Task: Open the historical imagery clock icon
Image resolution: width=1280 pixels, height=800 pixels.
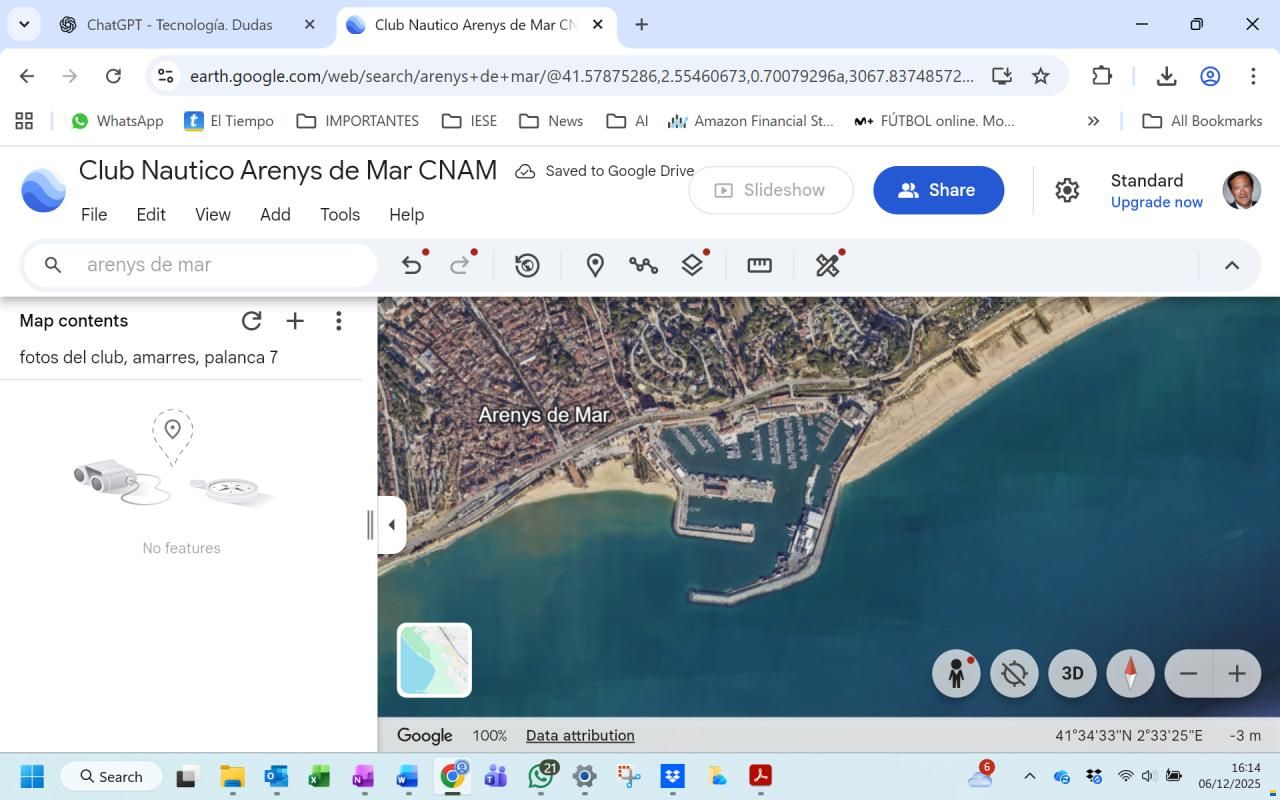Action: [x=527, y=265]
